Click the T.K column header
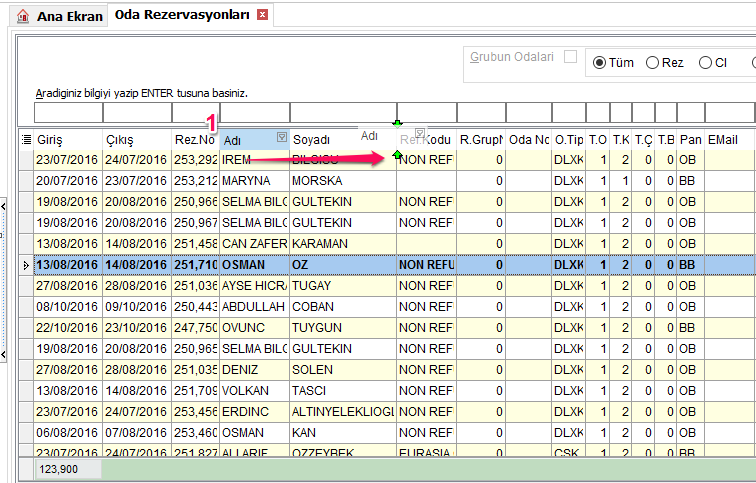The image size is (756, 483). tap(621, 140)
